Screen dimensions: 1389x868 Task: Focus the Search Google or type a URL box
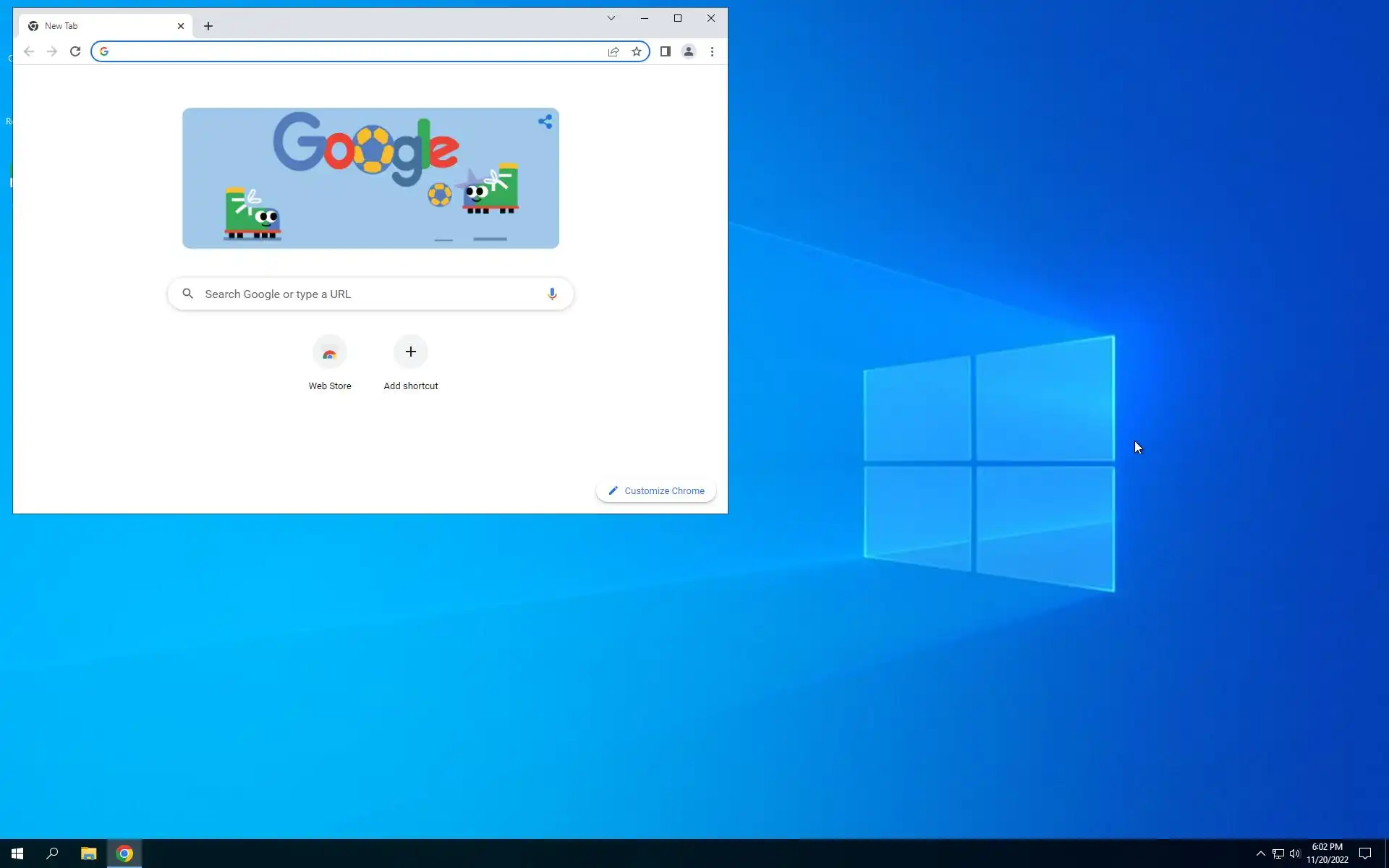(x=362, y=294)
